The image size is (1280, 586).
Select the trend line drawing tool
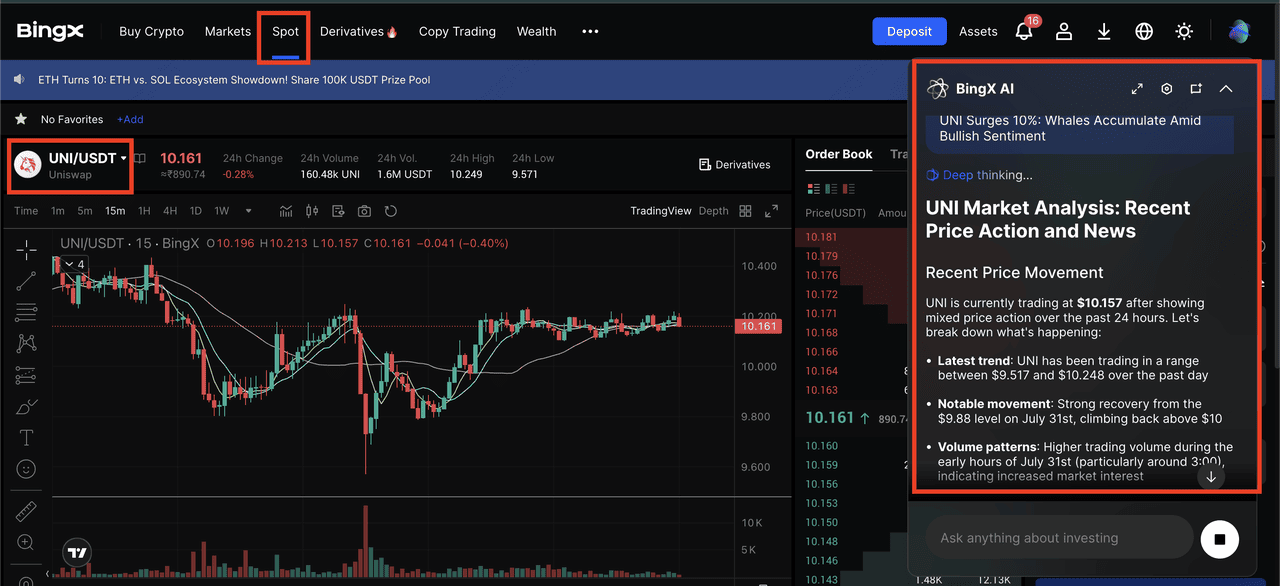pyautogui.click(x=26, y=281)
